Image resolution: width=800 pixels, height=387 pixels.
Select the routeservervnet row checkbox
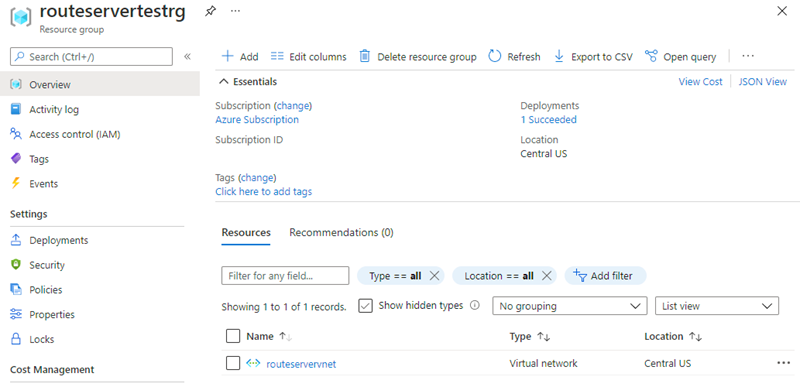(233, 364)
